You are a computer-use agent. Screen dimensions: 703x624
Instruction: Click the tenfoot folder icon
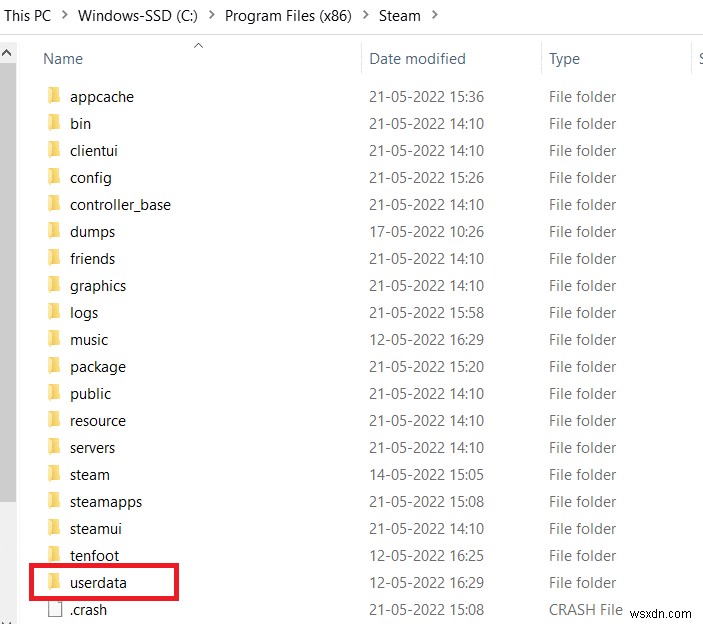pyautogui.click(x=54, y=554)
